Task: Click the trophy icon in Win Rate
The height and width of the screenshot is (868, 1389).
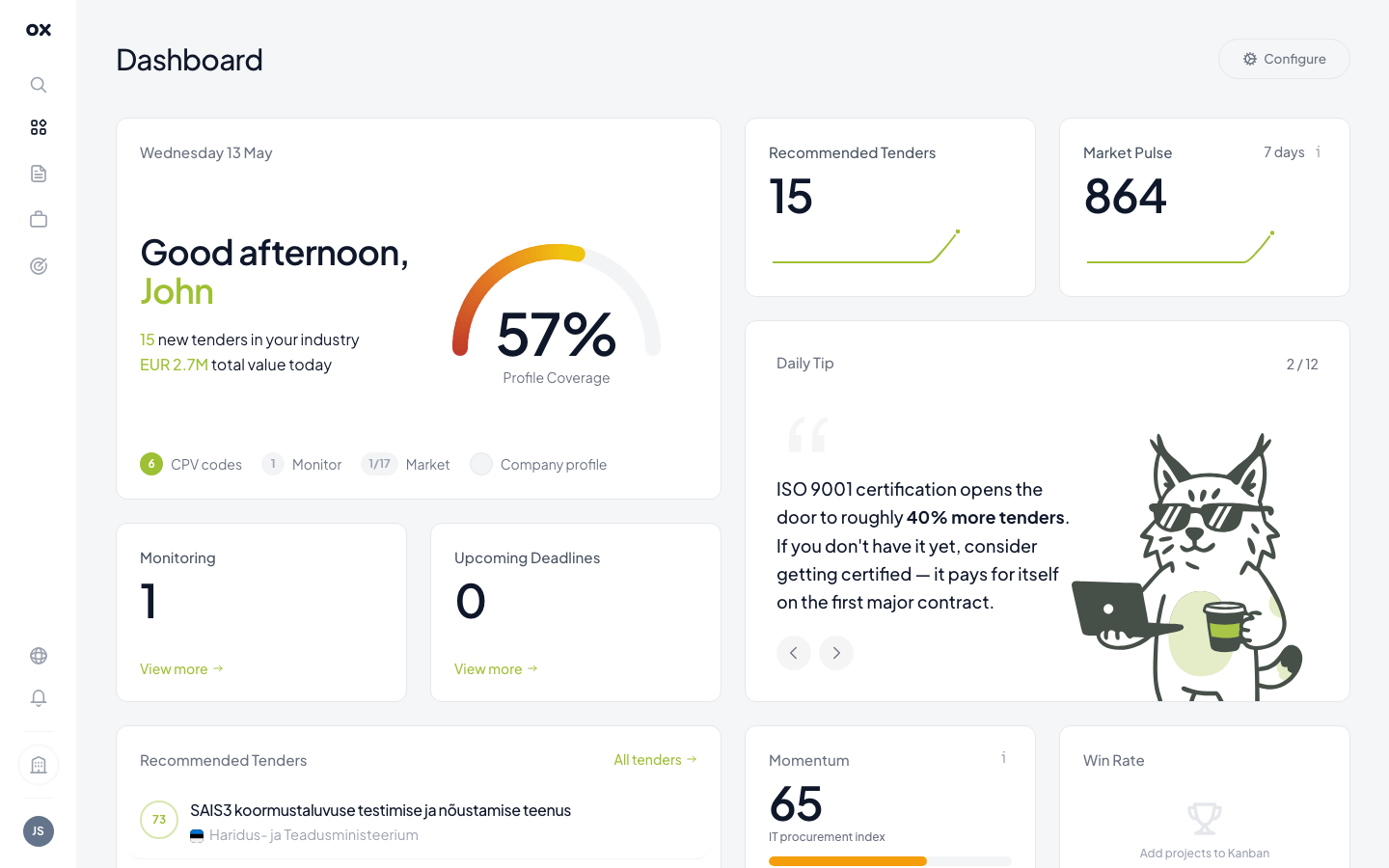Action: [x=1205, y=819]
